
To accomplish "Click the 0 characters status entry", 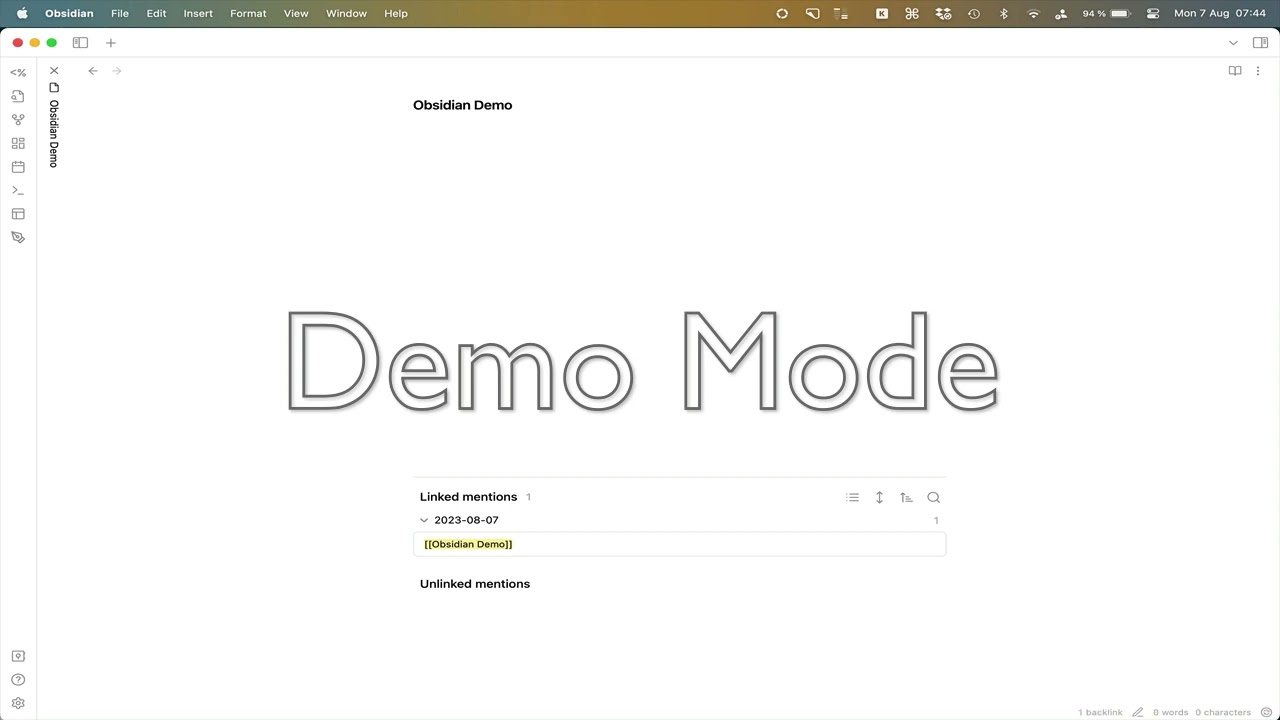I will pyautogui.click(x=1223, y=712).
